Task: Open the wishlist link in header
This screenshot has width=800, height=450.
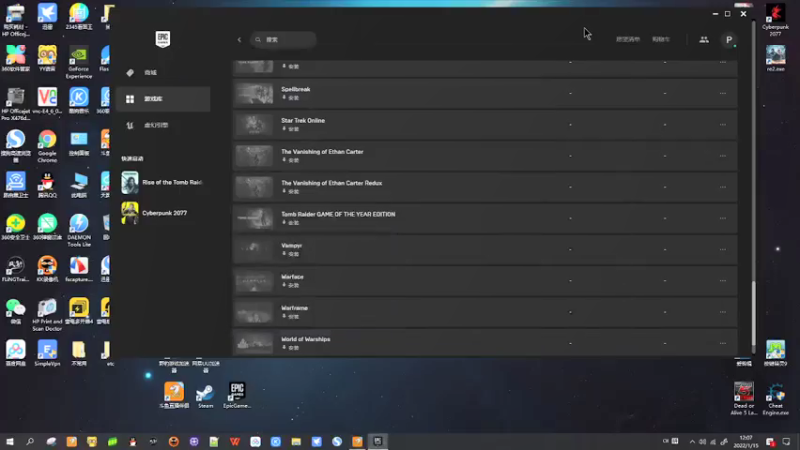Action: click(628, 39)
